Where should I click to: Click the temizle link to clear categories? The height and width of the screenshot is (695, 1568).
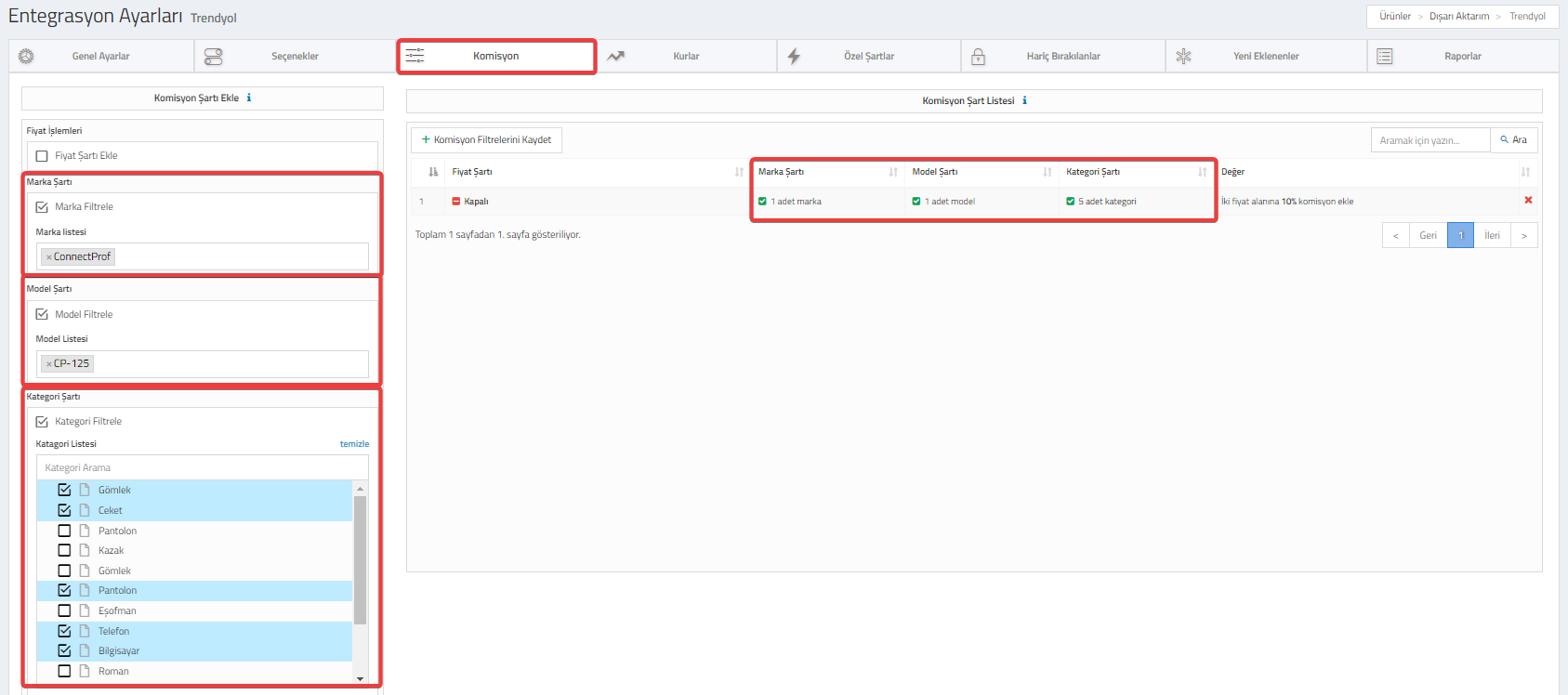point(354,444)
